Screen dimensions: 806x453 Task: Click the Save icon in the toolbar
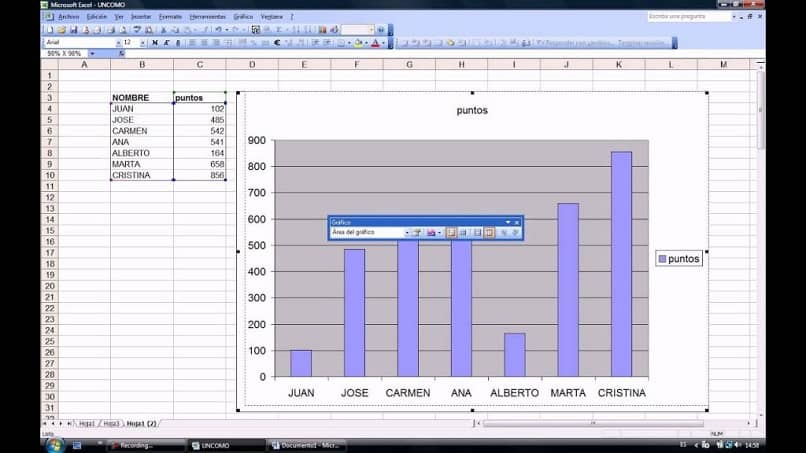pos(71,30)
